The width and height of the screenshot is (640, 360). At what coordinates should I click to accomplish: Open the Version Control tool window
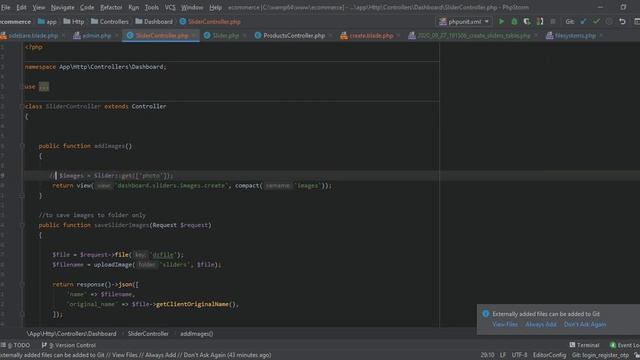click(x=69, y=345)
